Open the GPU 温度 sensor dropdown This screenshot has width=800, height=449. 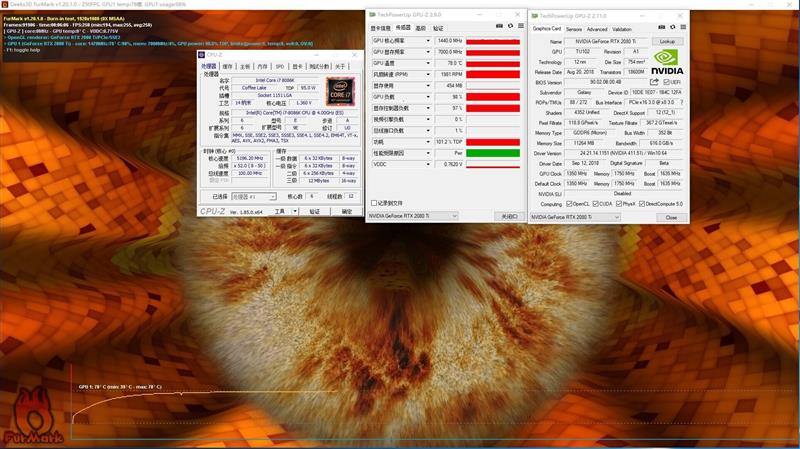pos(428,63)
